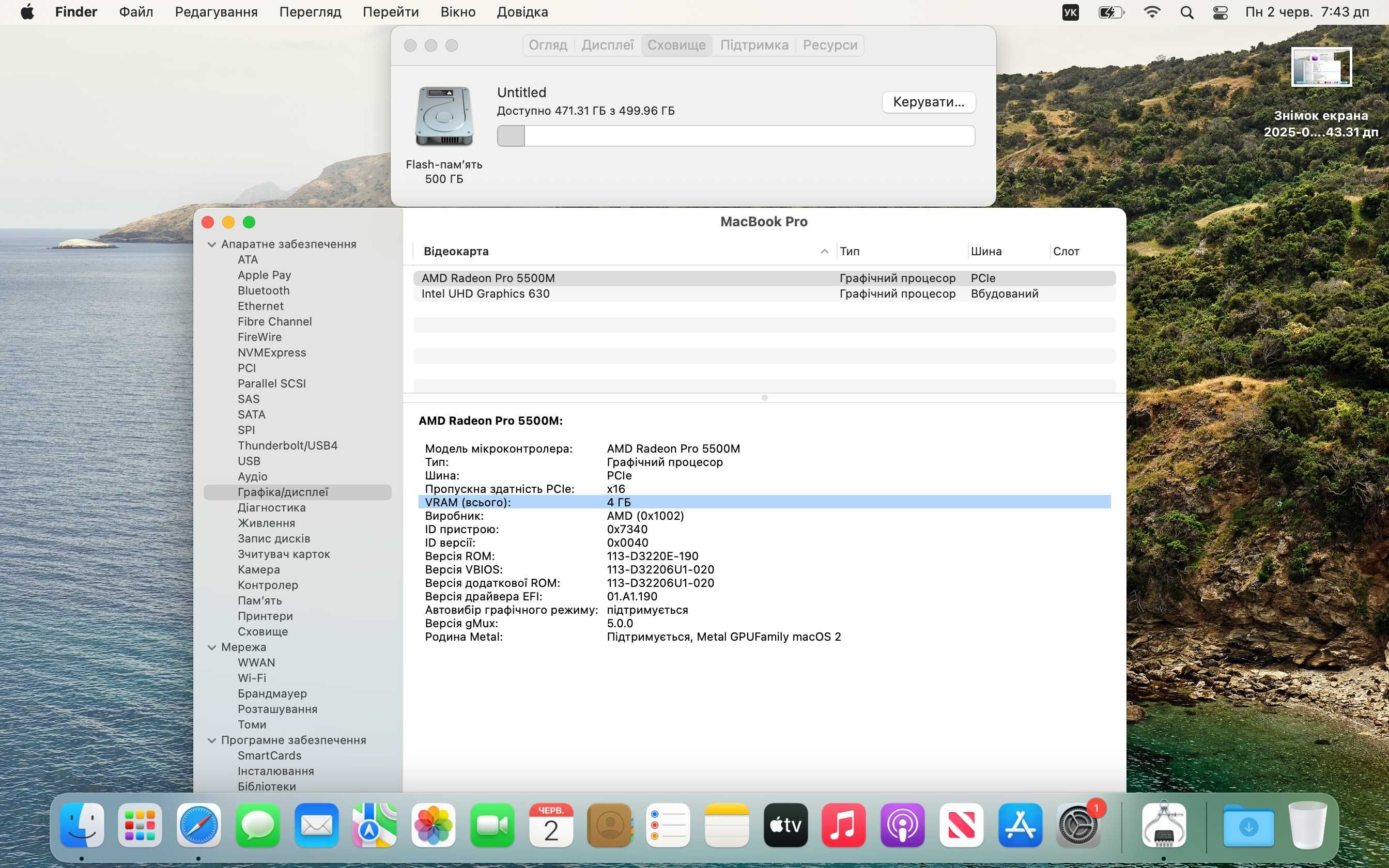Viewport: 1389px width, 868px height.
Task: Select NVMExpress in the sidebar
Action: pyautogui.click(x=271, y=353)
